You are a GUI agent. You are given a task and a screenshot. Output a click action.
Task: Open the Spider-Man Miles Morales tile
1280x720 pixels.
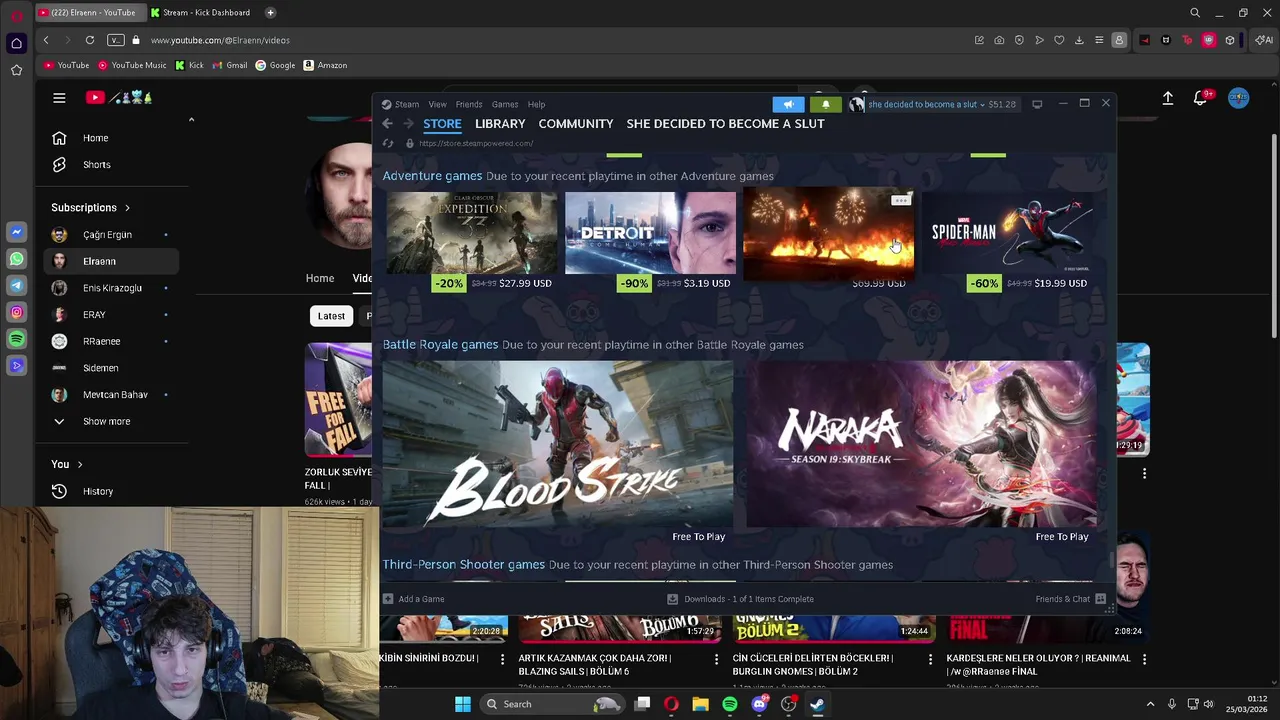coord(1007,233)
